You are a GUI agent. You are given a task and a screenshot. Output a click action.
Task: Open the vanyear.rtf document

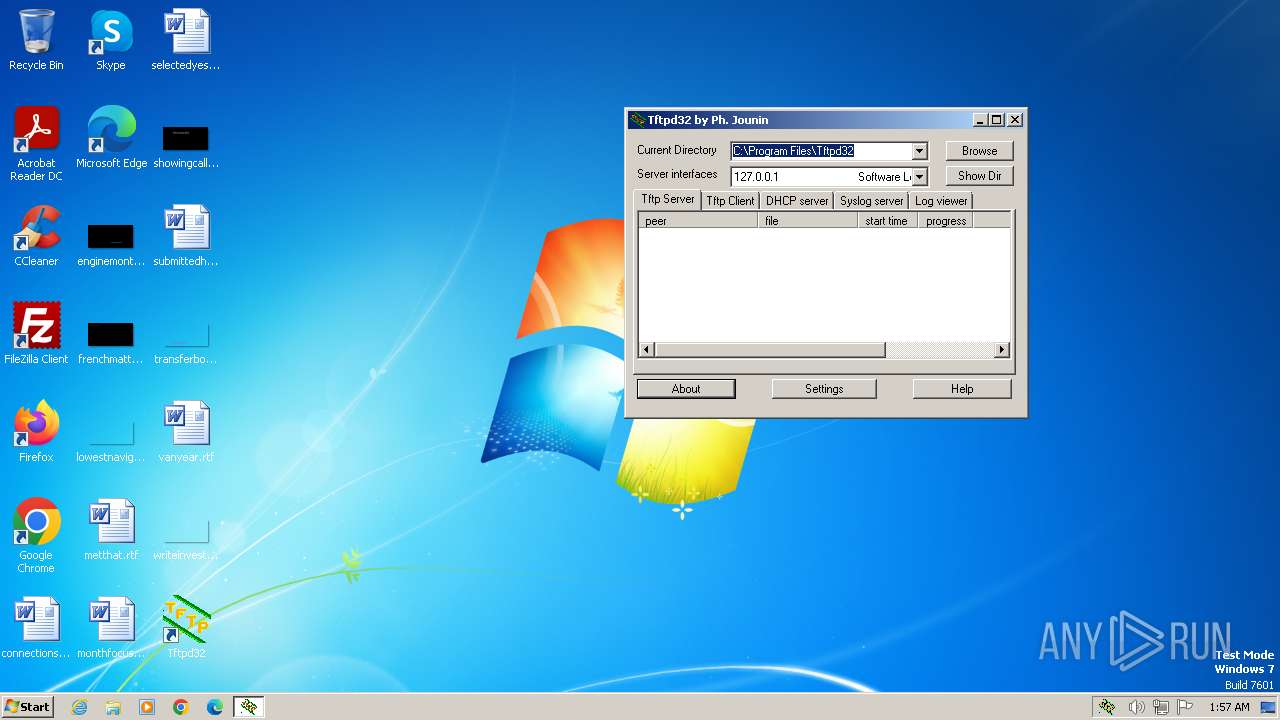click(186, 432)
